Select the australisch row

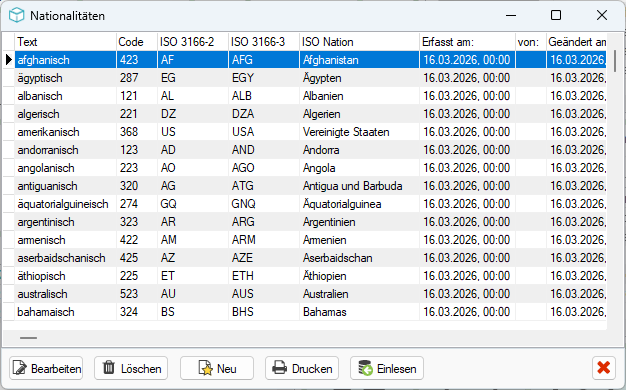[x=311, y=293]
